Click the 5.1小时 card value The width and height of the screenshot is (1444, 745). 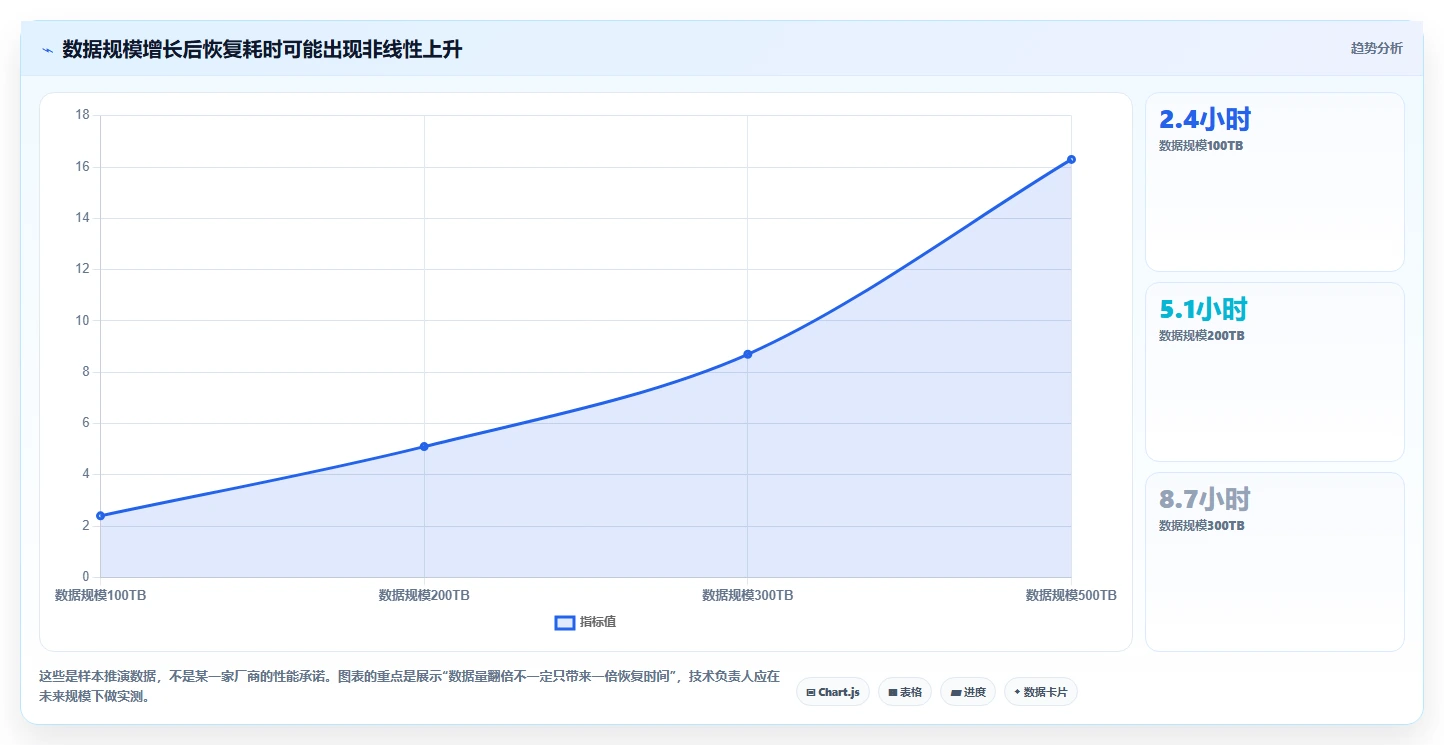tap(1204, 309)
